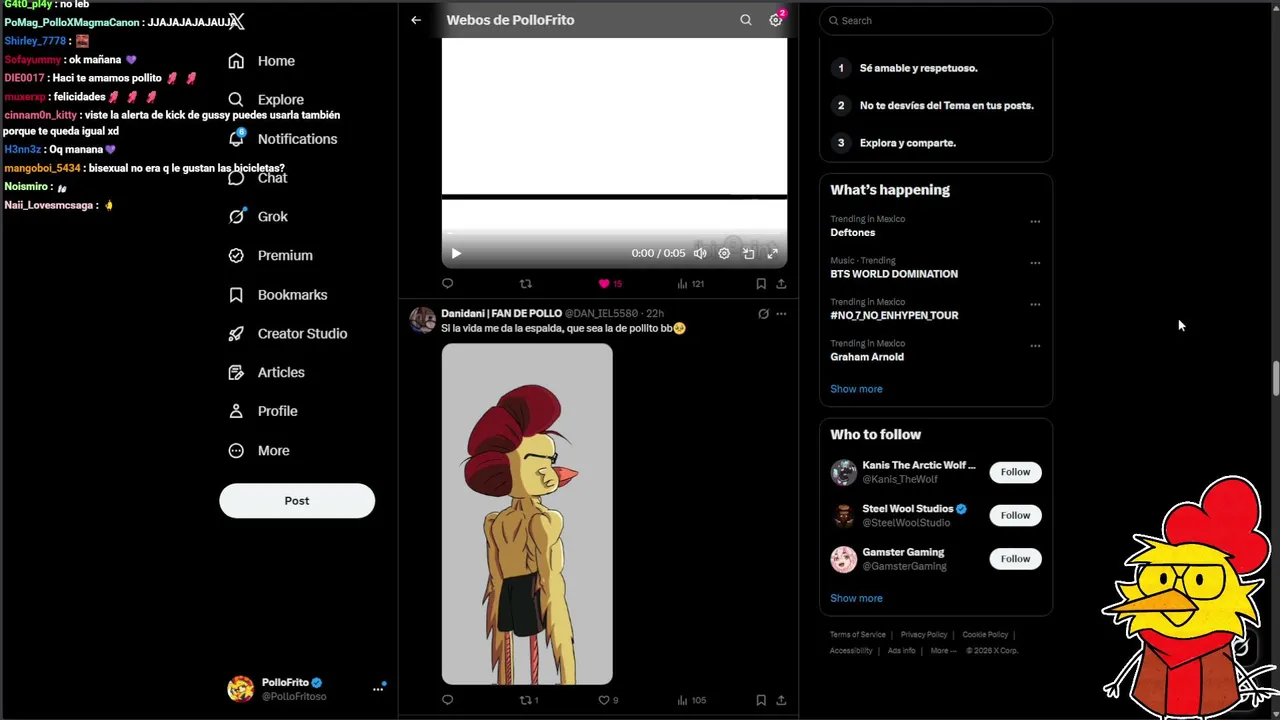Share Danidani's post

[x=781, y=700]
